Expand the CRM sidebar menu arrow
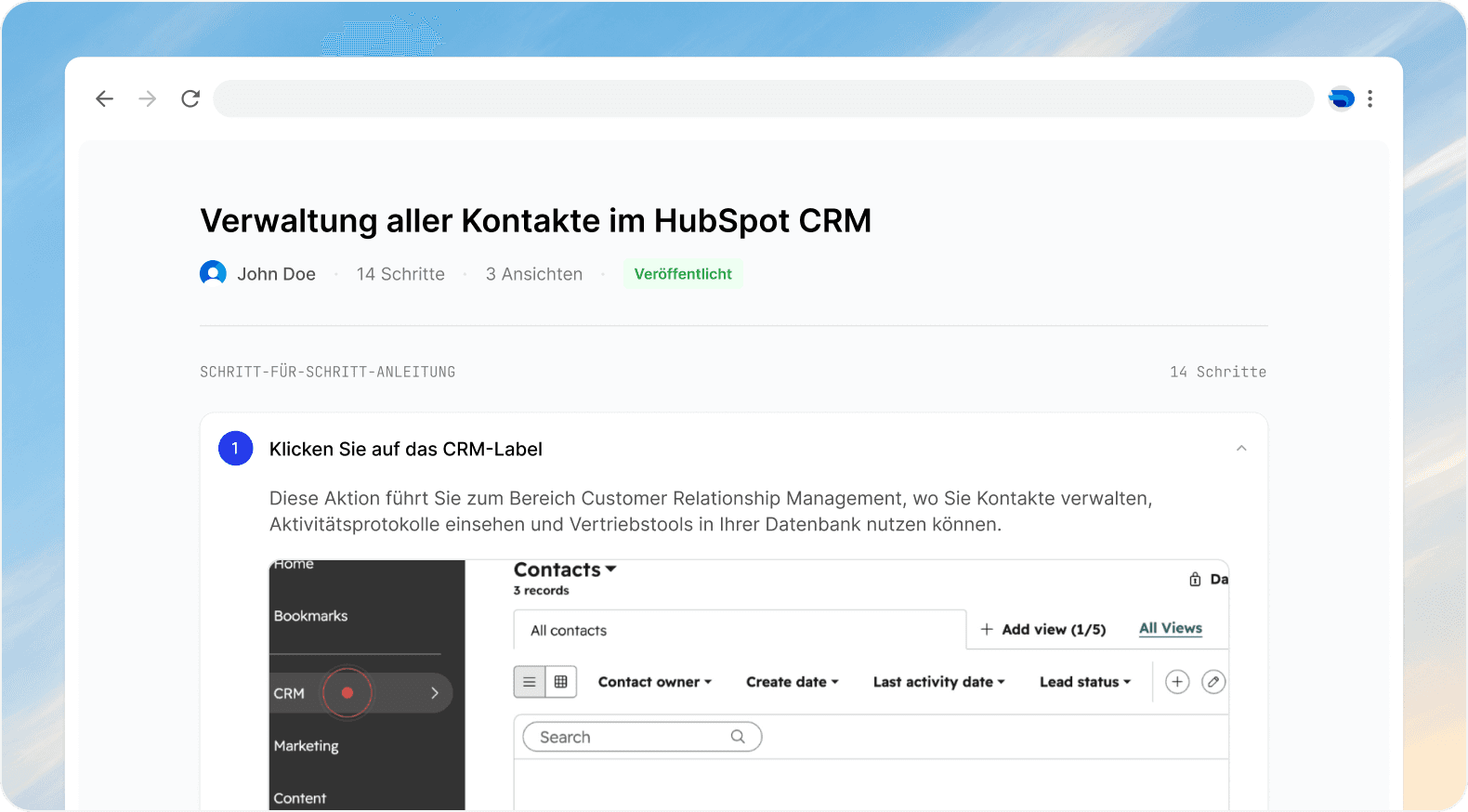The height and width of the screenshot is (812, 1468). [x=434, y=693]
